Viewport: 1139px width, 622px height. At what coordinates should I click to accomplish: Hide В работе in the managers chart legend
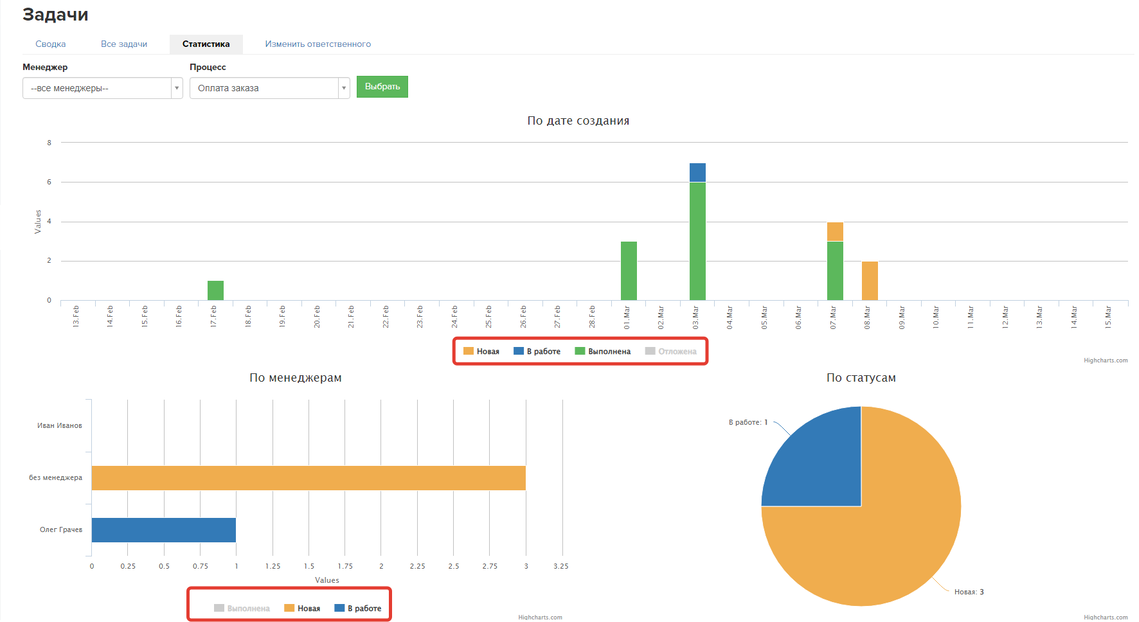[x=357, y=608]
